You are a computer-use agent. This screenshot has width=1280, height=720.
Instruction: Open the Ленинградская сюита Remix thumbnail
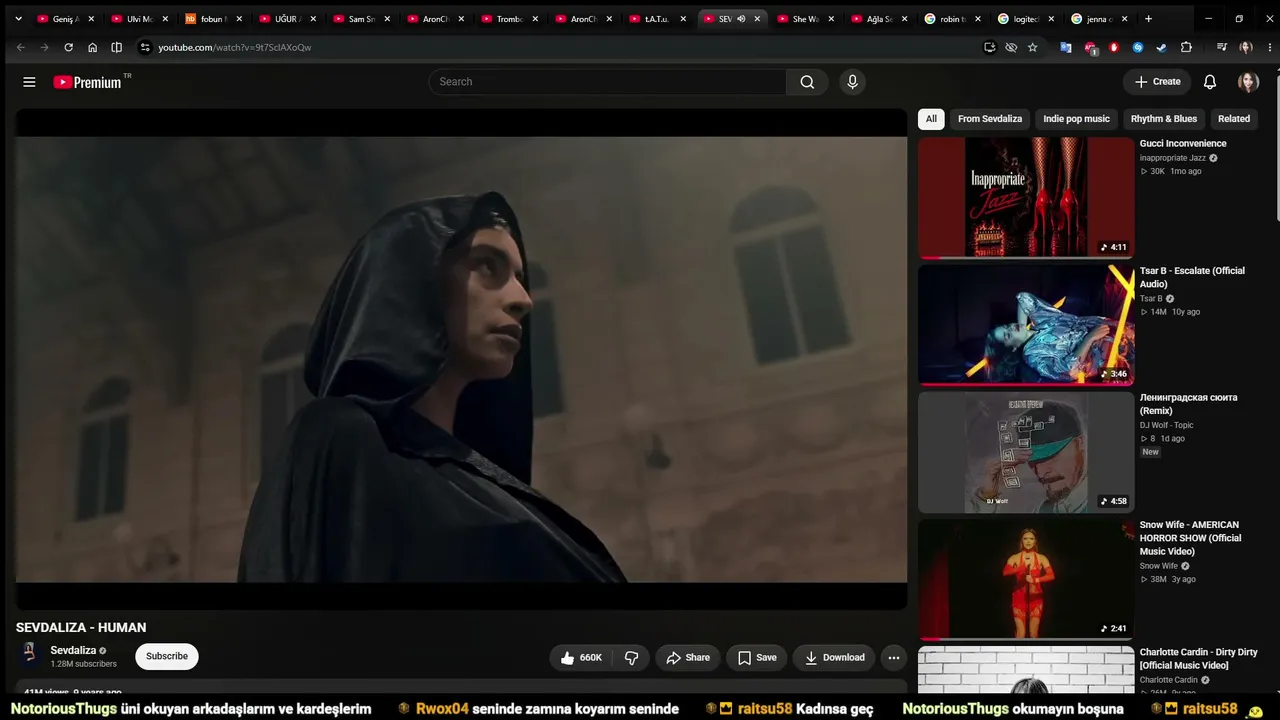tap(1026, 452)
